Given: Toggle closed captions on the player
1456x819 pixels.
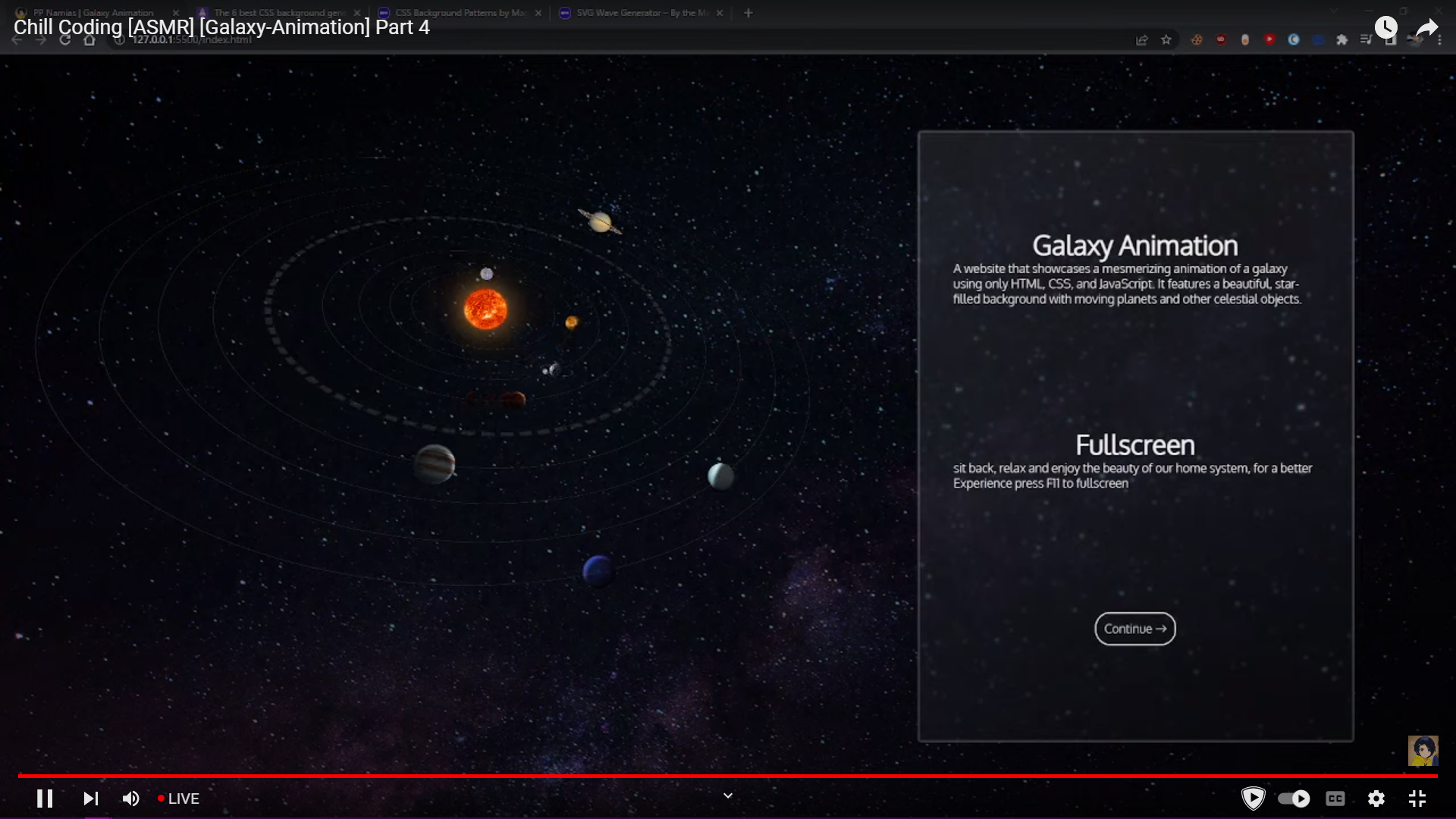Looking at the screenshot, I should click(x=1335, y=799).
